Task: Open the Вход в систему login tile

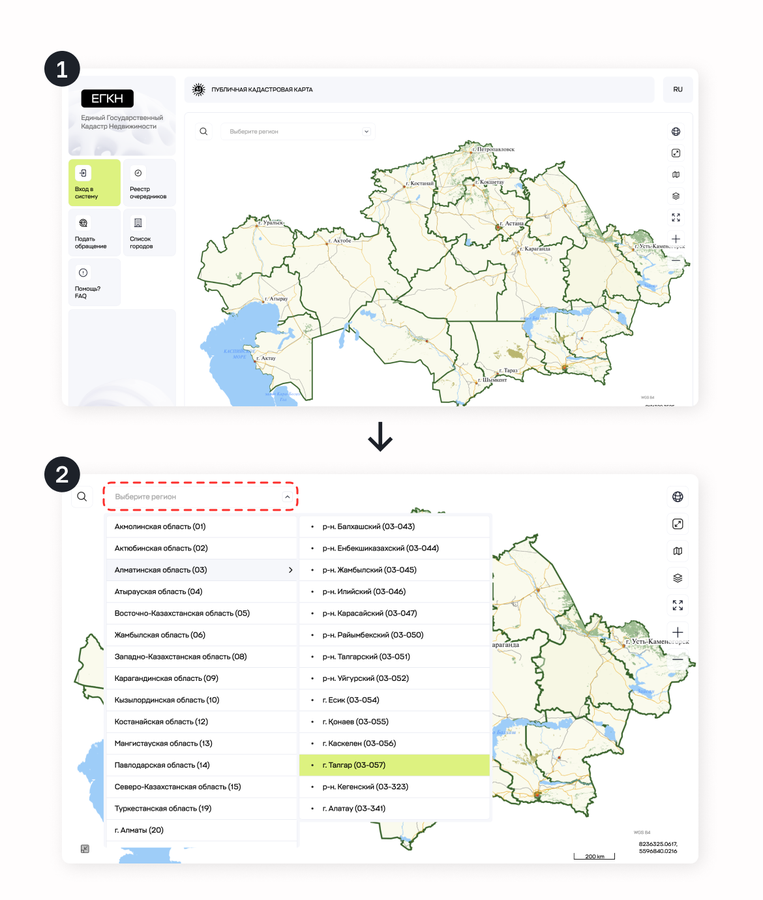Action: [94, 183]
